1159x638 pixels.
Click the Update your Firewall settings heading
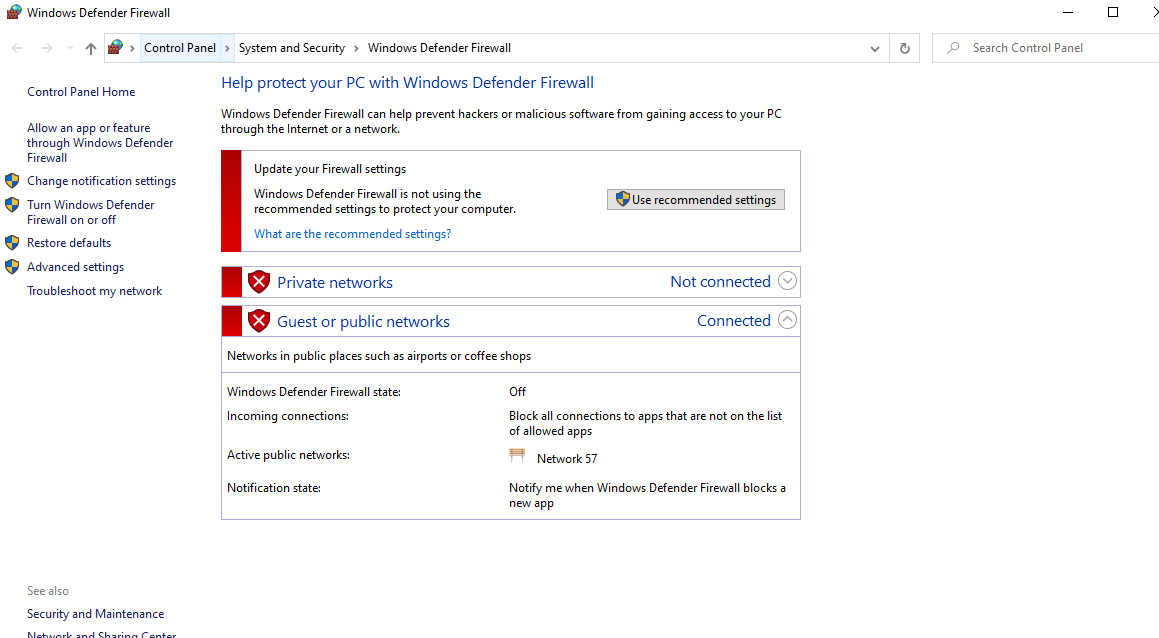click(330, 169)
